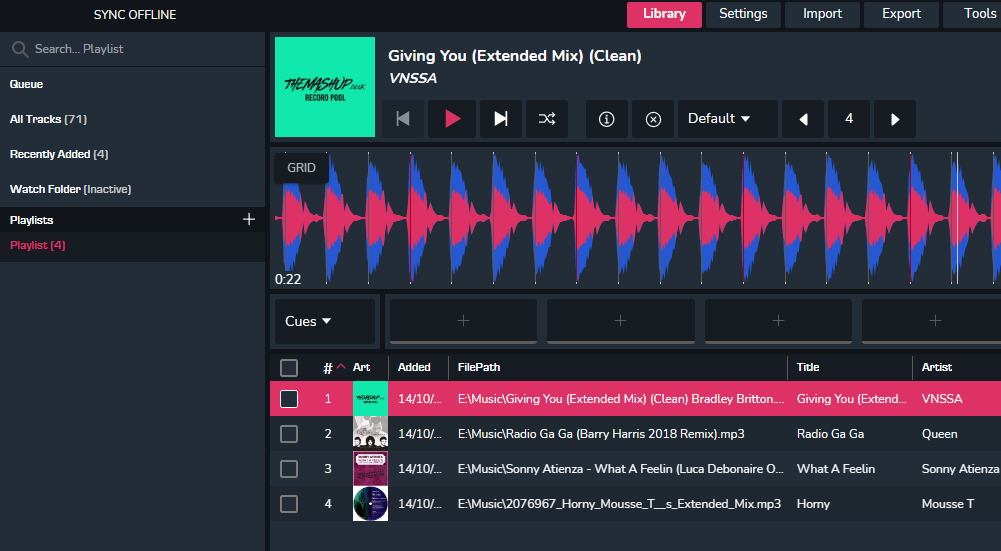The width and height of the screenshot is (1001, 551).
Task: Click album art of the Giving You row
Action: point(370,398)
